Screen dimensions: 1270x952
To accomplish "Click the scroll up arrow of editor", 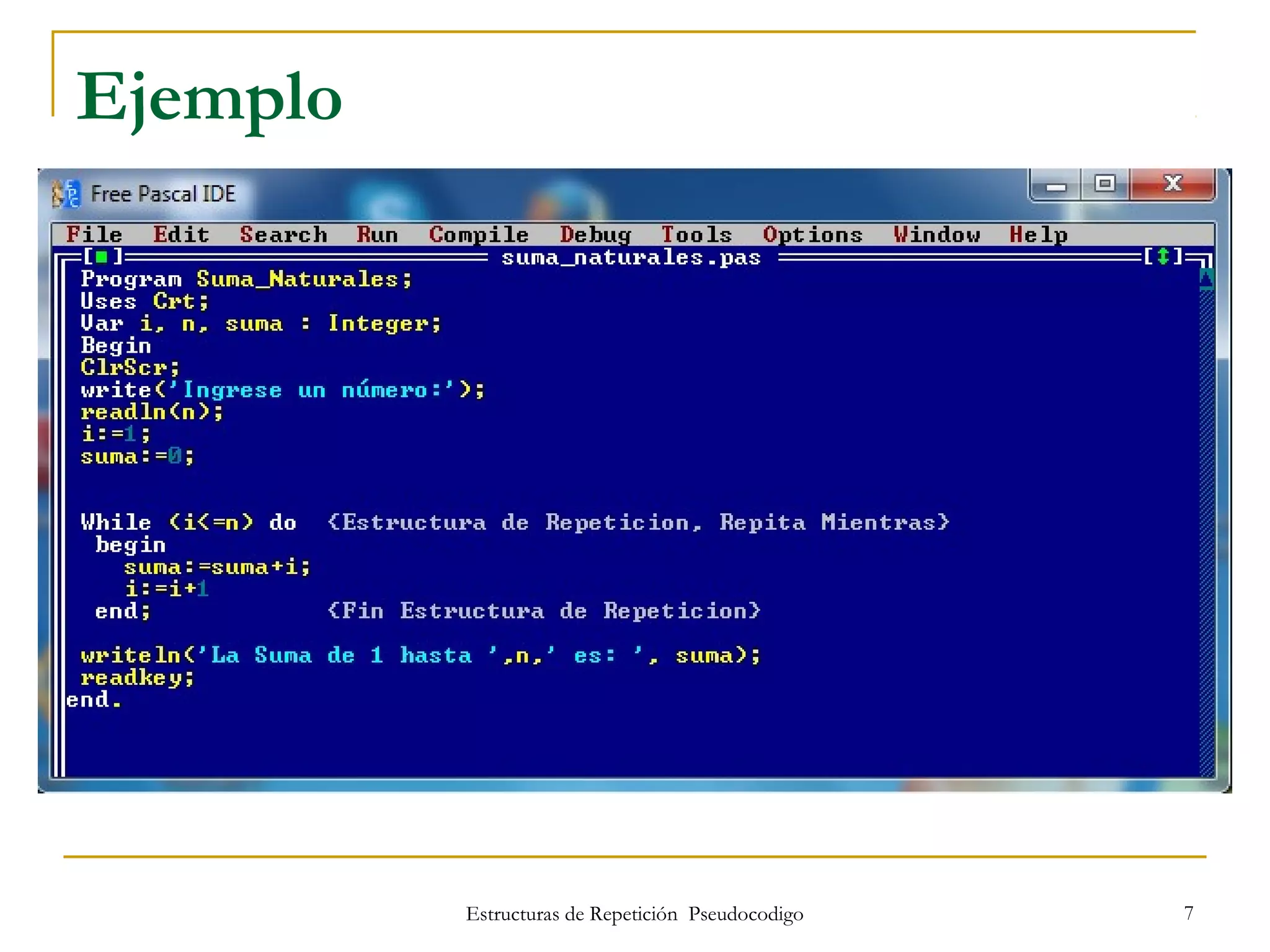I will click(1206, 278).
